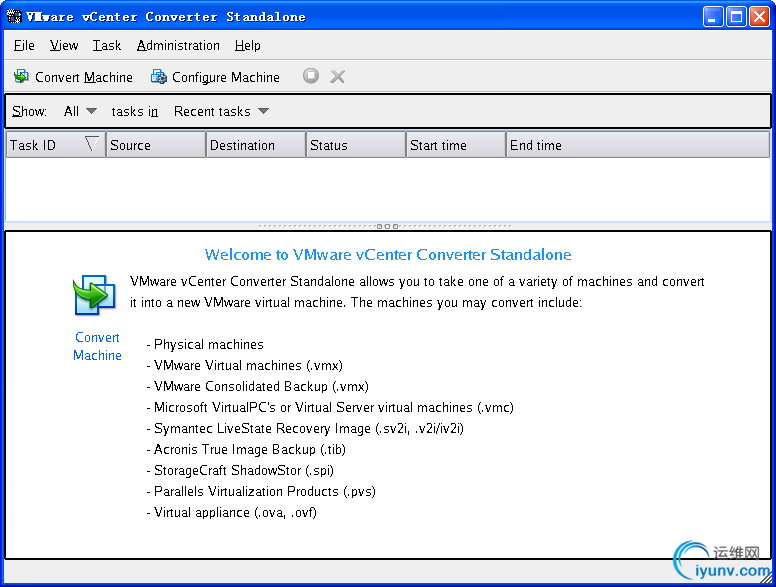776x587 pixels.
Task: Minimize the Converter Standalone window
Action: [x=713, y=17]
